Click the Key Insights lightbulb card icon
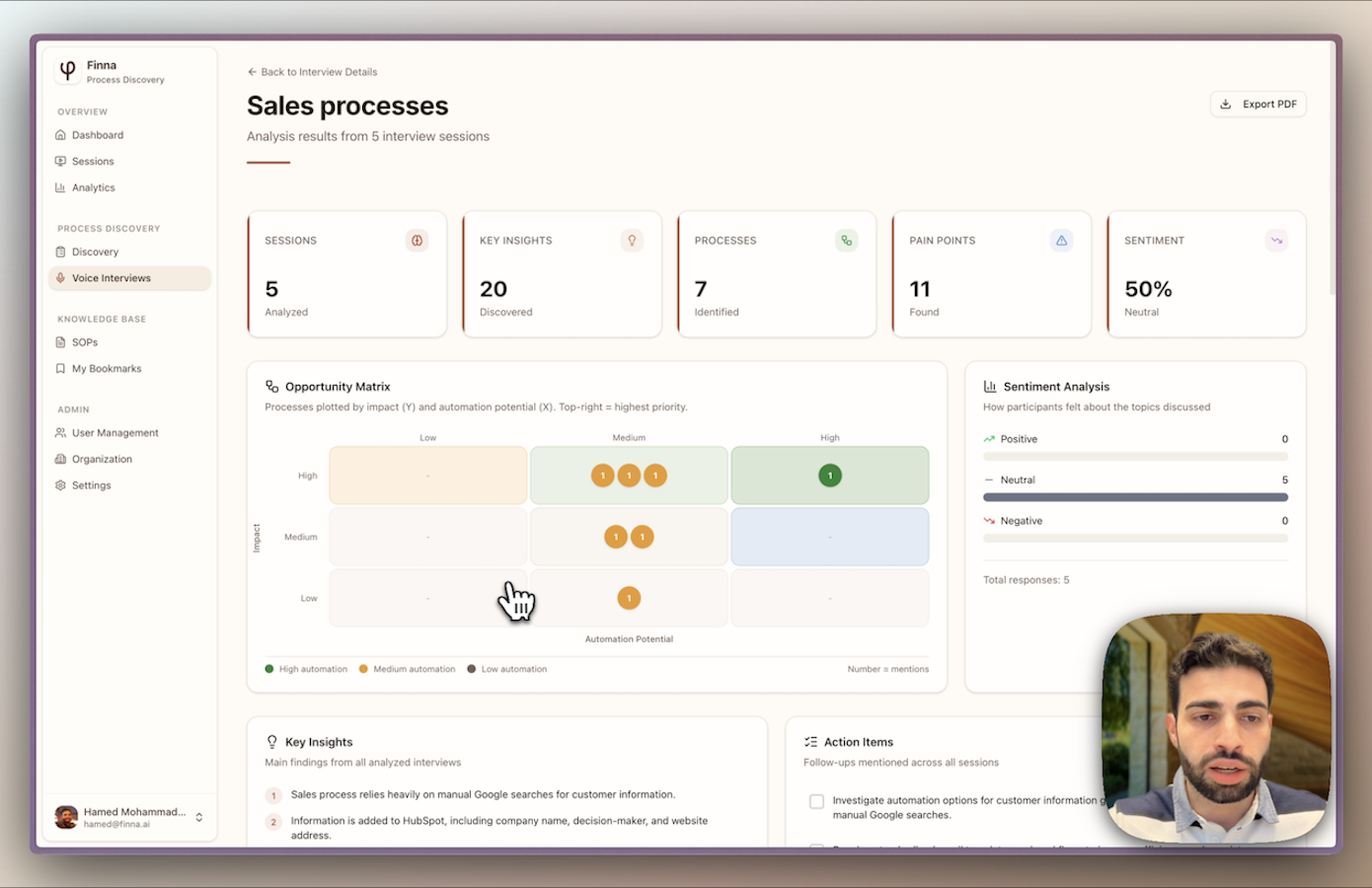Screen dimensions: 1372x888 (x=632, y=241)
